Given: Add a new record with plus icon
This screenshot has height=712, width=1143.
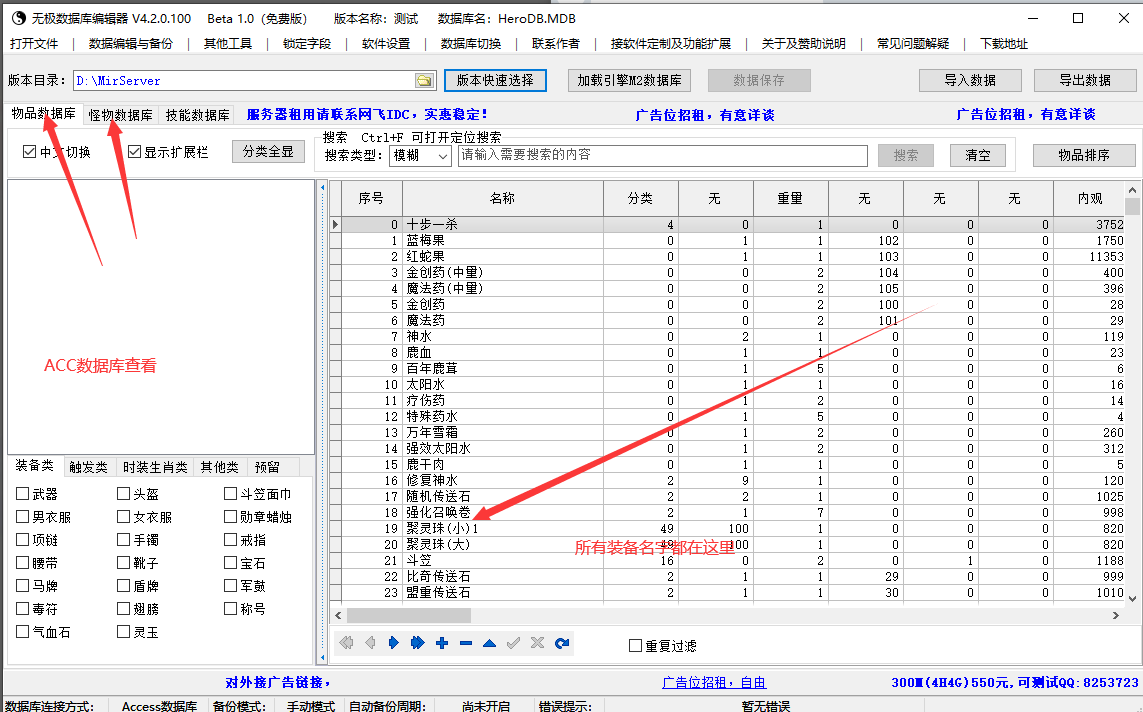Looking at the screenshot, I should (x=441, y=643).
